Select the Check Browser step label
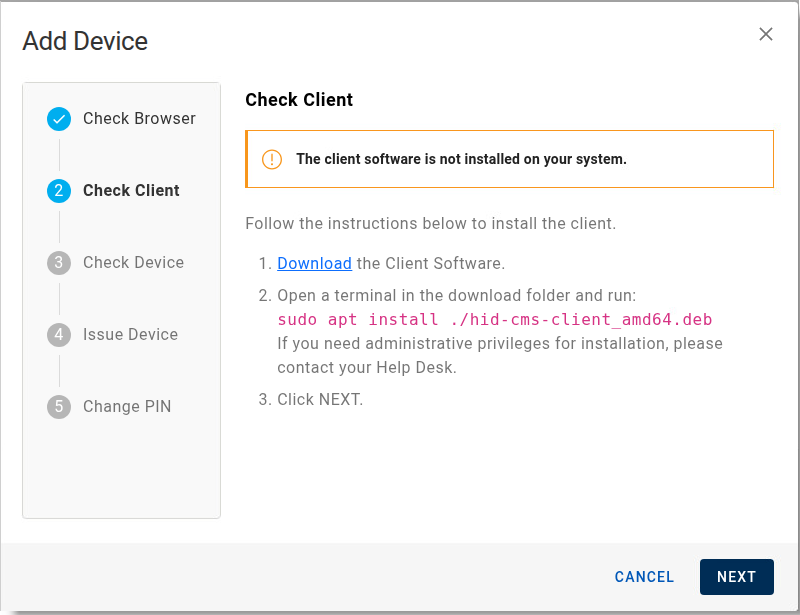Image resolution: width=800 pixels, height=615 pixels. 139,118
